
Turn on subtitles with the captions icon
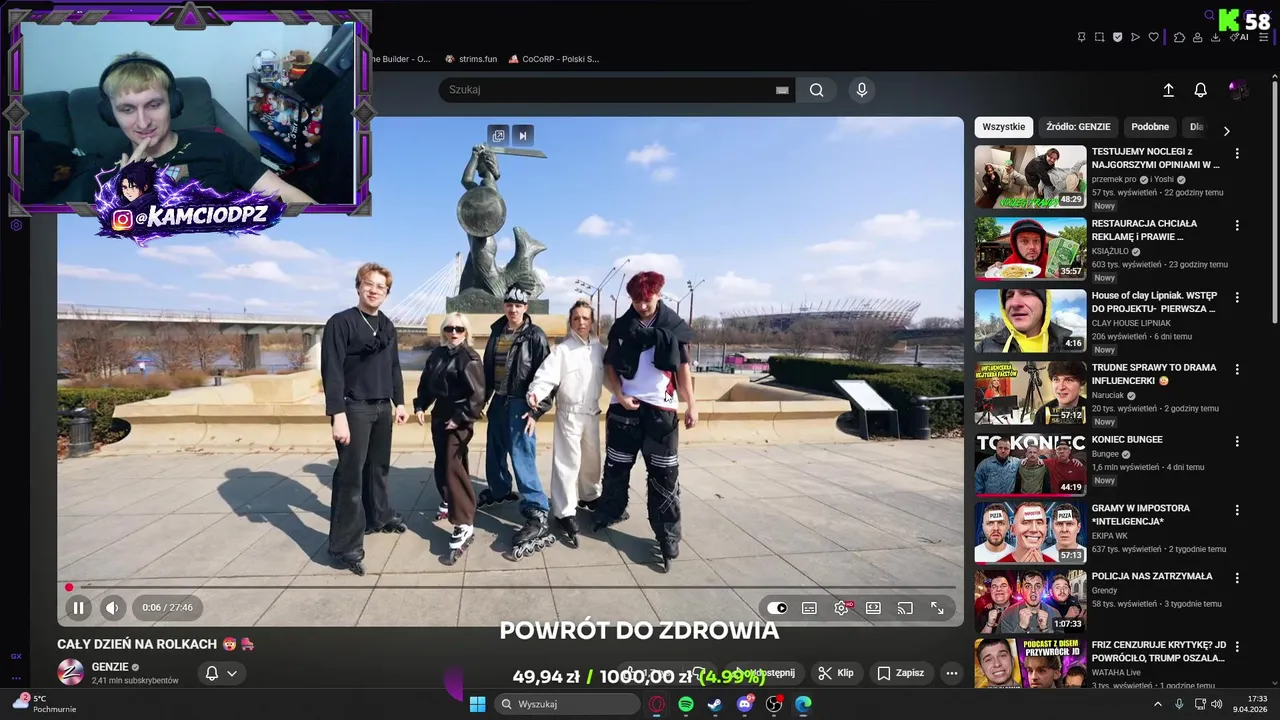tap(809, 607)
